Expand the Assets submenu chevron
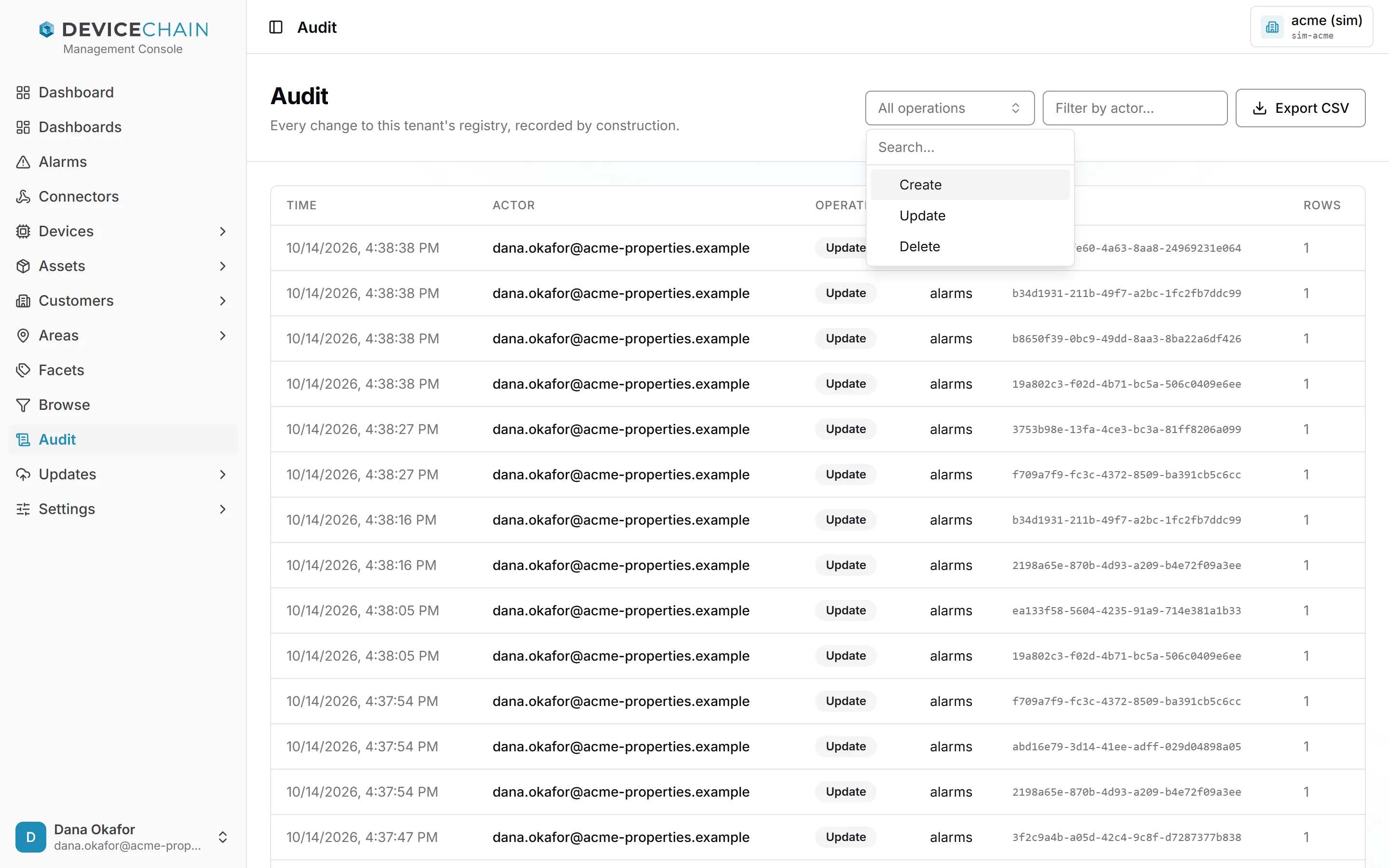Image resolution: width=1389 pixels, height=868 pixels. pyautogui.click(x=223, y=266)
